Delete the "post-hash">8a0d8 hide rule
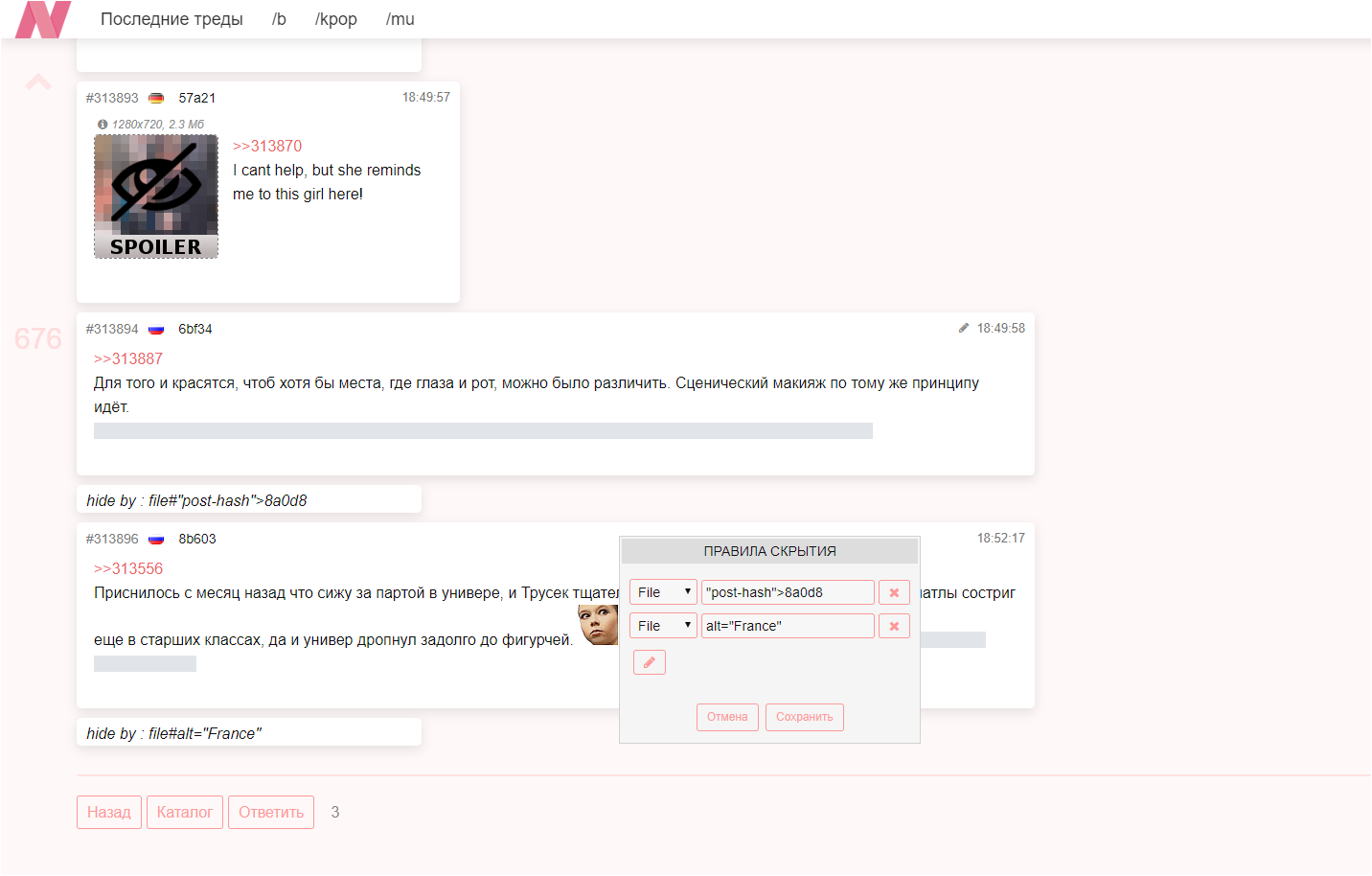This screenshot has height=876, width=1372. pyautogui.click(x=894, y=592)
